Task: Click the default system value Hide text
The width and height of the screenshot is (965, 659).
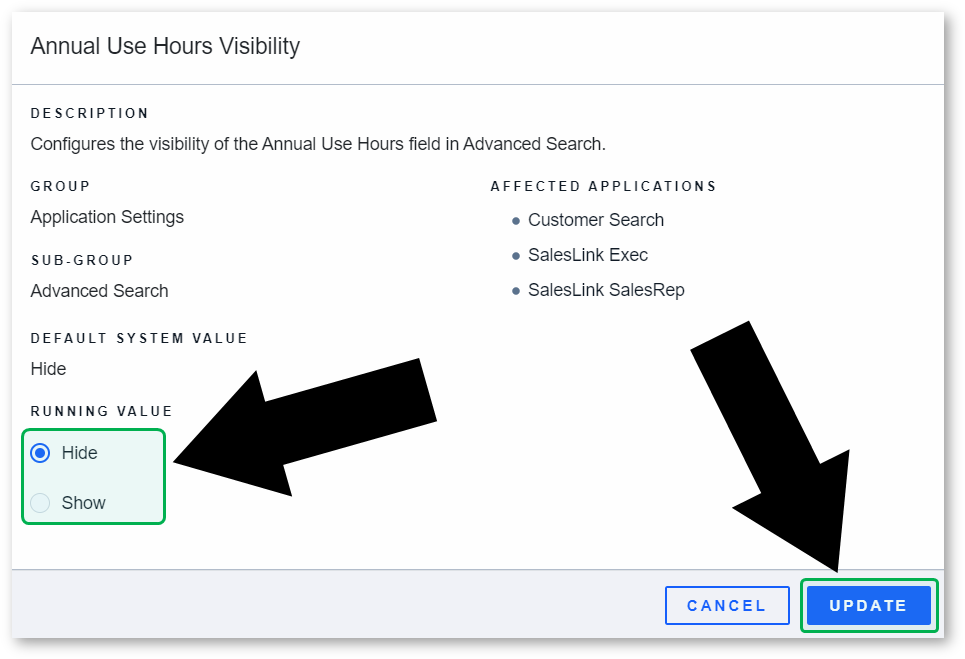Action: tap(48, 369)
